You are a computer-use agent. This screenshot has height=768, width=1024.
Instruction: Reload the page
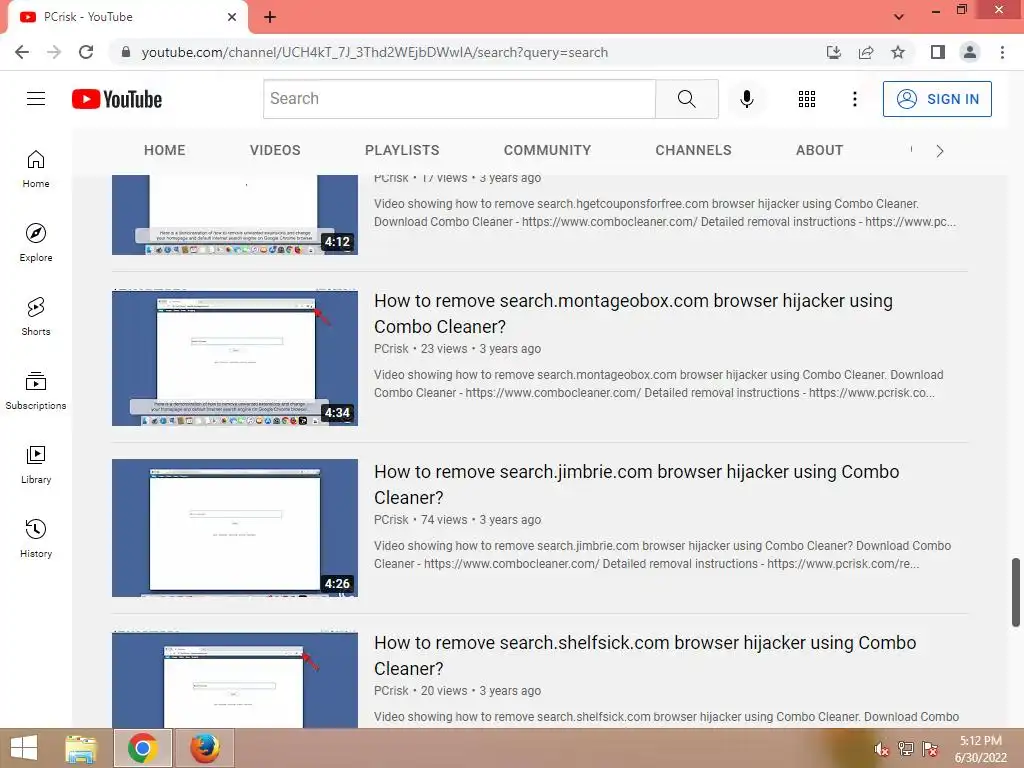pyautogui.click(x=86, y=52)
